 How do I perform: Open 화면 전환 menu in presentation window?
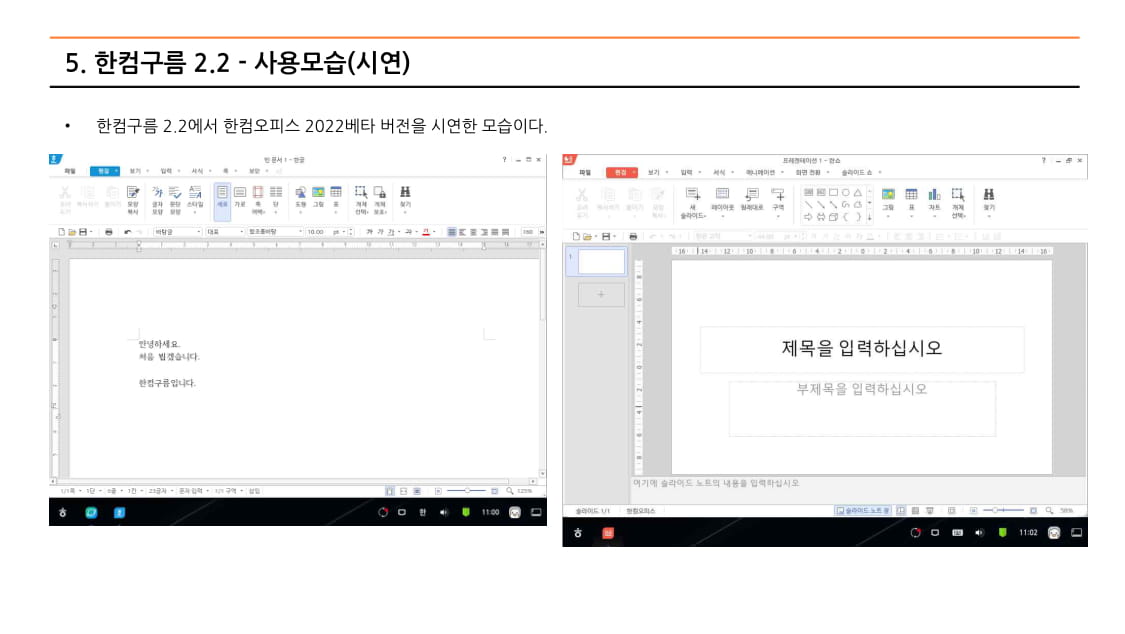tap(808, 172)
